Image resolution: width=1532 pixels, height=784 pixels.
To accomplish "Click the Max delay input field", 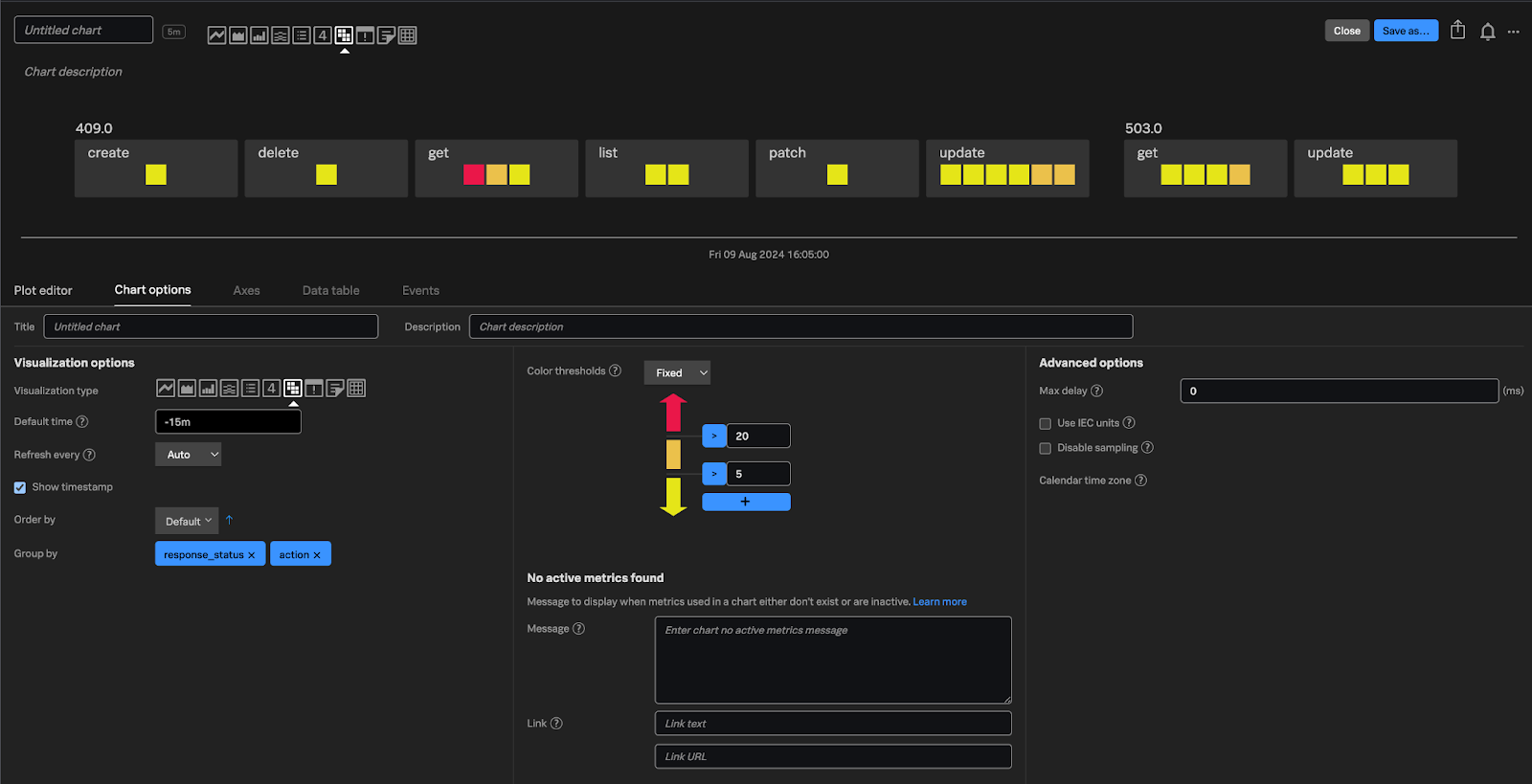I will 1339,391.
